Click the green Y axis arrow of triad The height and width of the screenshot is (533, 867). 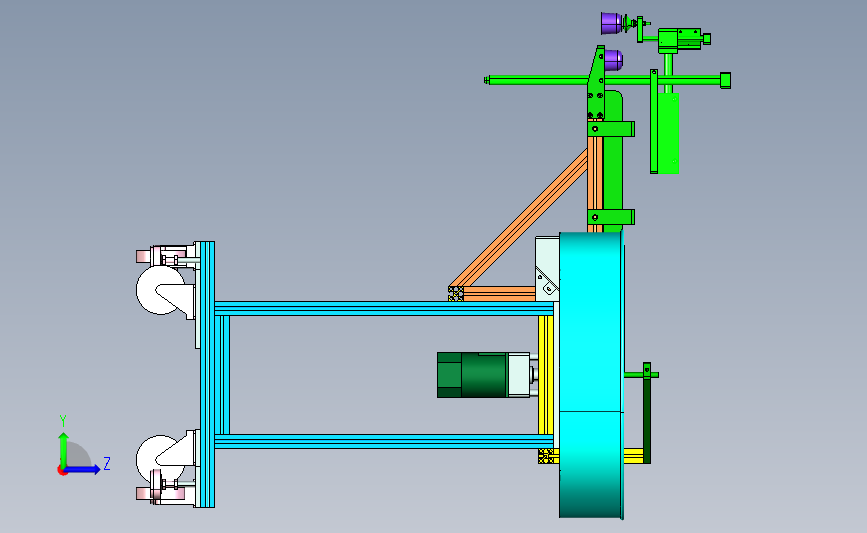(x=63, y=450)
